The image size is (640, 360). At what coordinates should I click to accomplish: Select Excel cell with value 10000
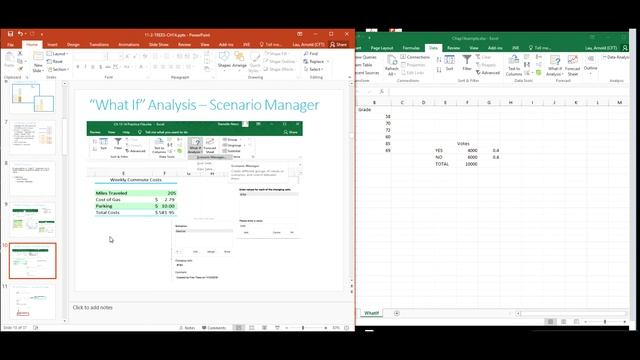tap(467, 164)
